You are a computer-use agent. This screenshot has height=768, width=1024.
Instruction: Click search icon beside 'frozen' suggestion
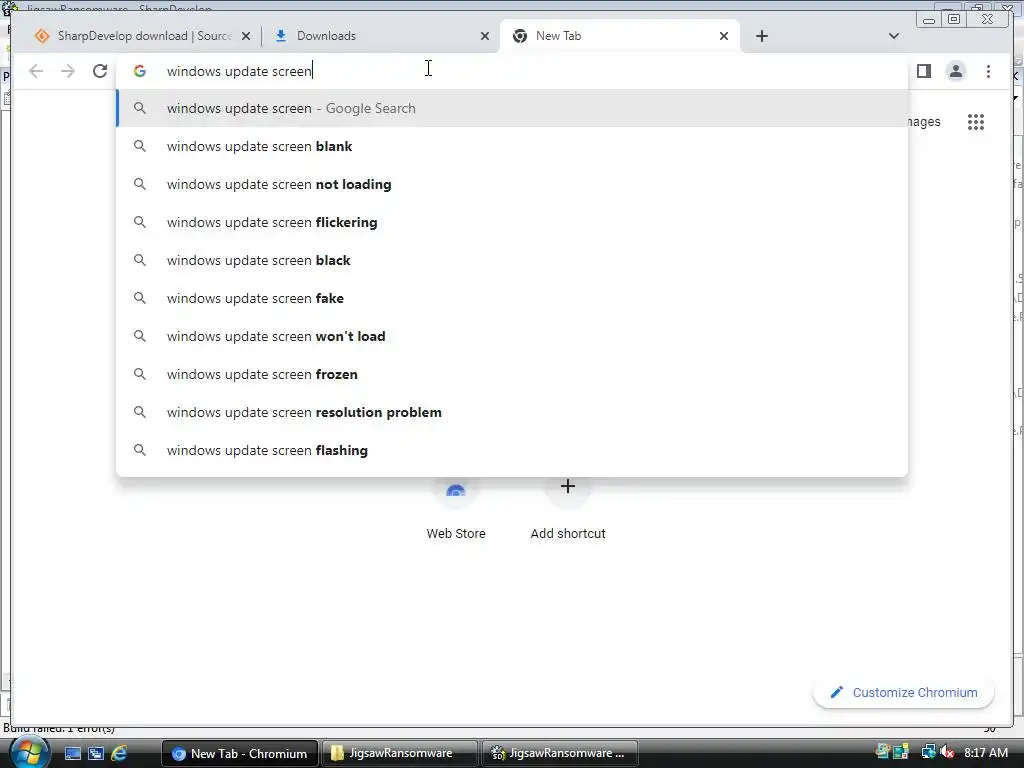[140, 374]
